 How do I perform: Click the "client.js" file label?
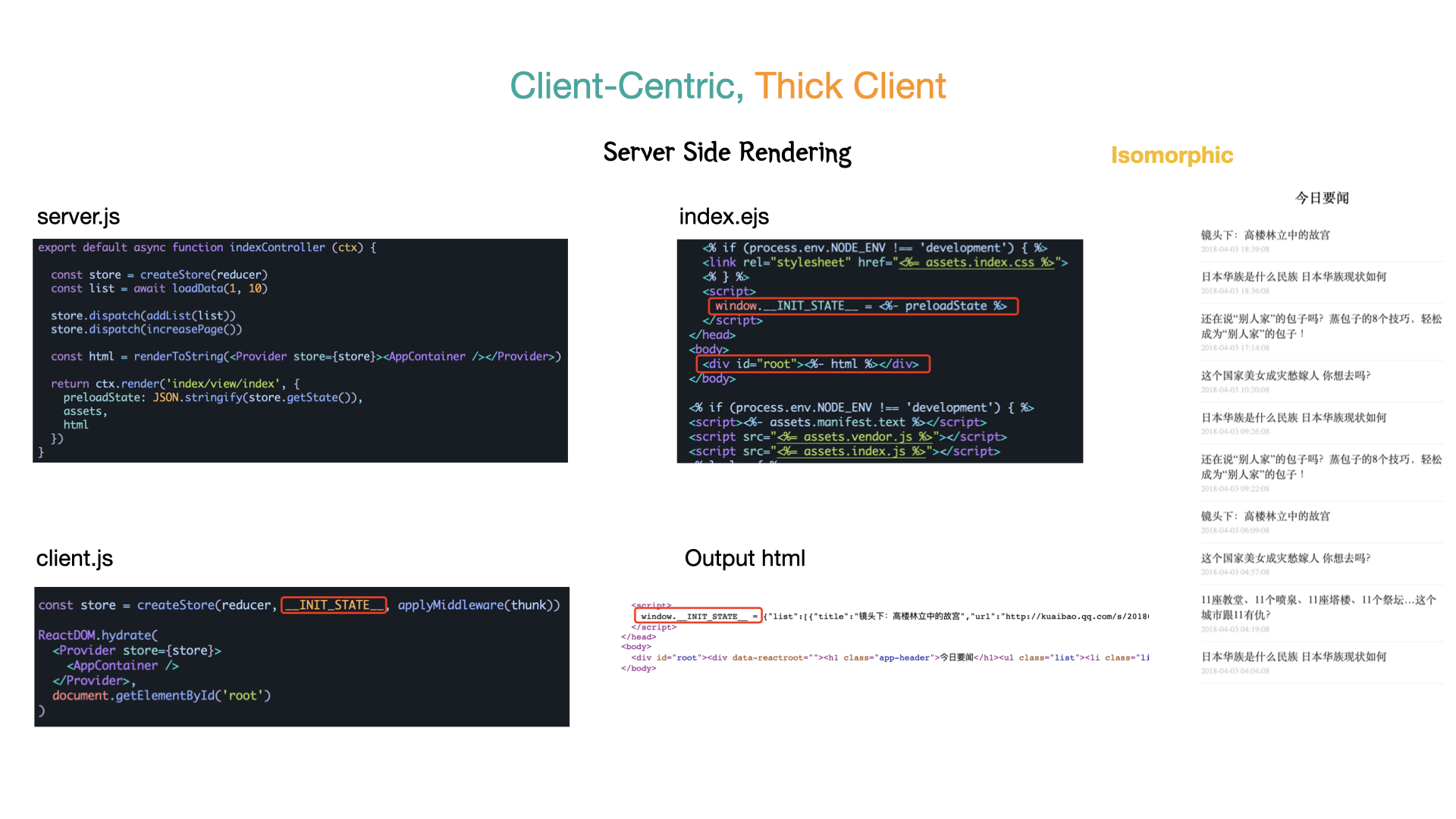[74, 559]
